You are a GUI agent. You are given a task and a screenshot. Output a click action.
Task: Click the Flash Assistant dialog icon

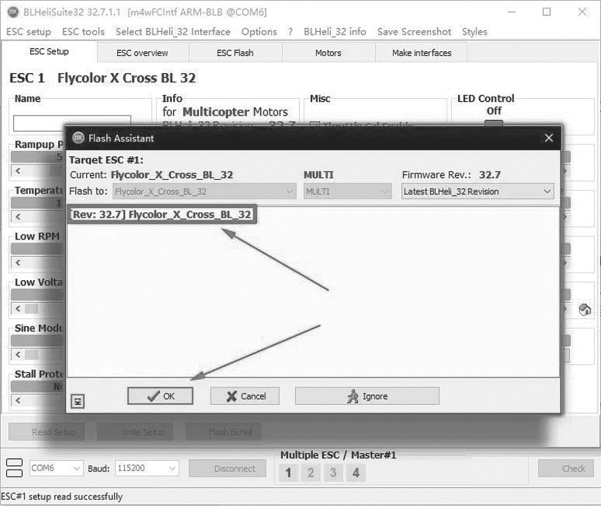point(78,138)
